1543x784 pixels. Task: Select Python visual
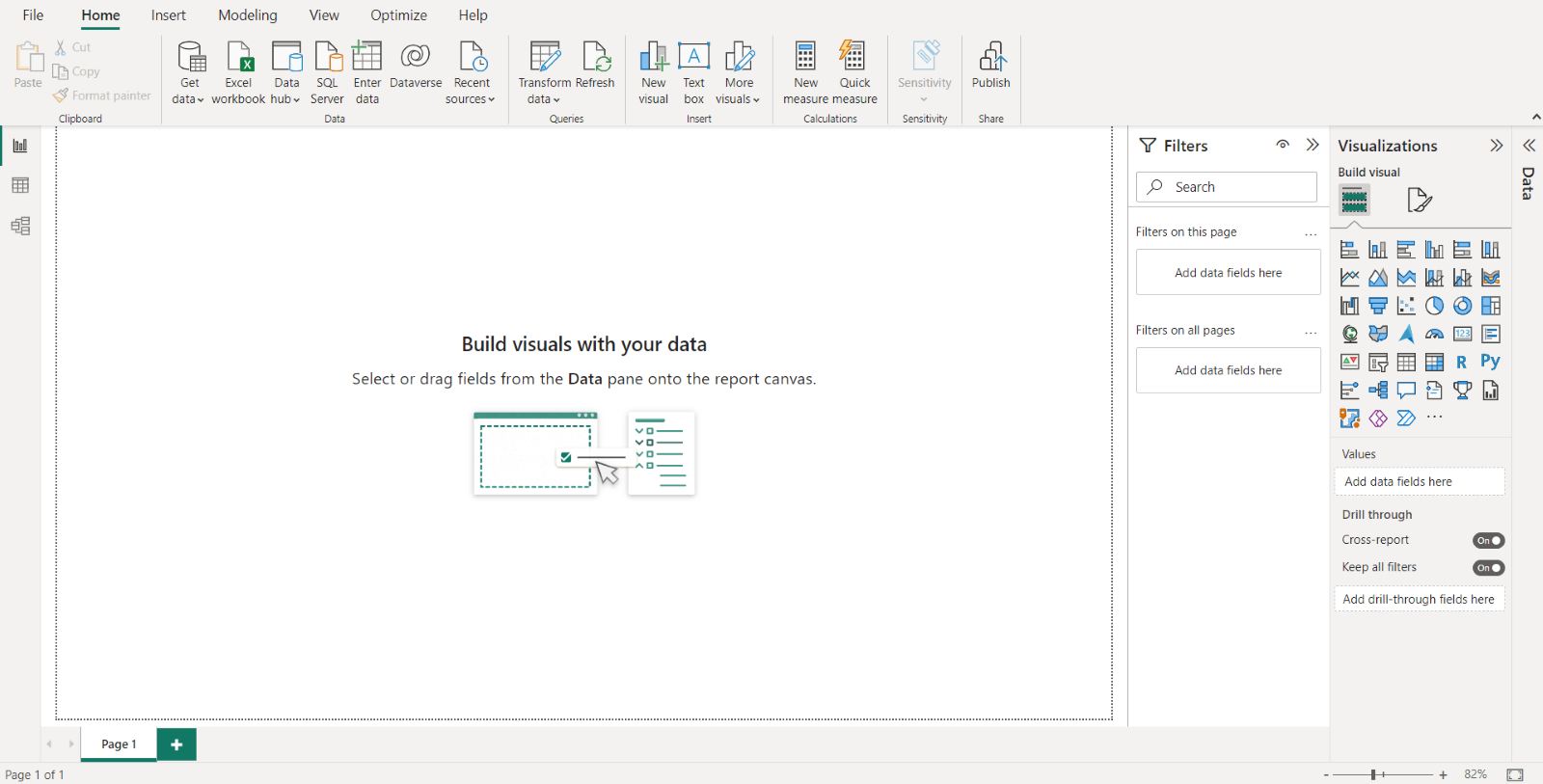point(1491,363)
